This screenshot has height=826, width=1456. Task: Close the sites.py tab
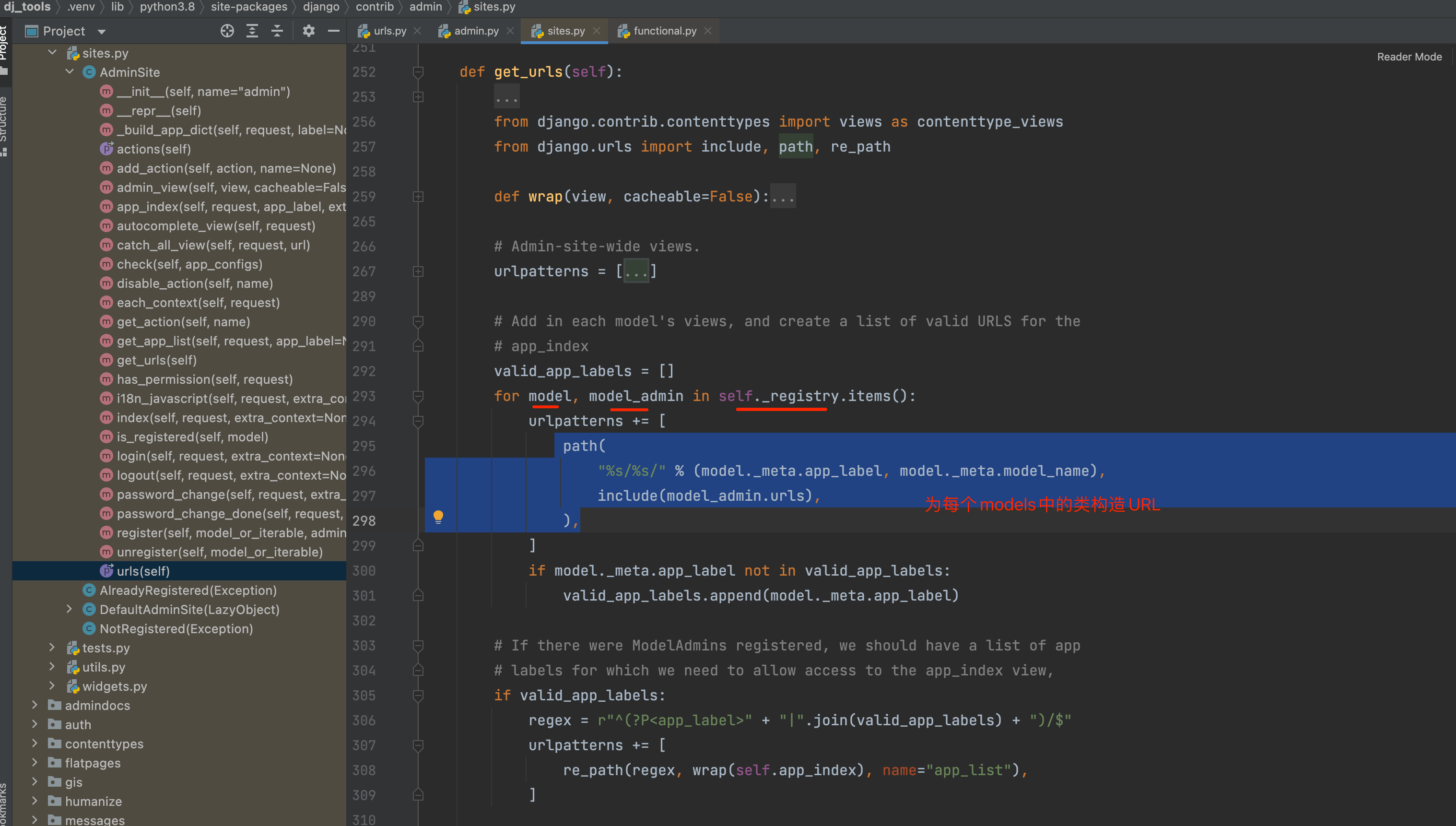(596, 31)
